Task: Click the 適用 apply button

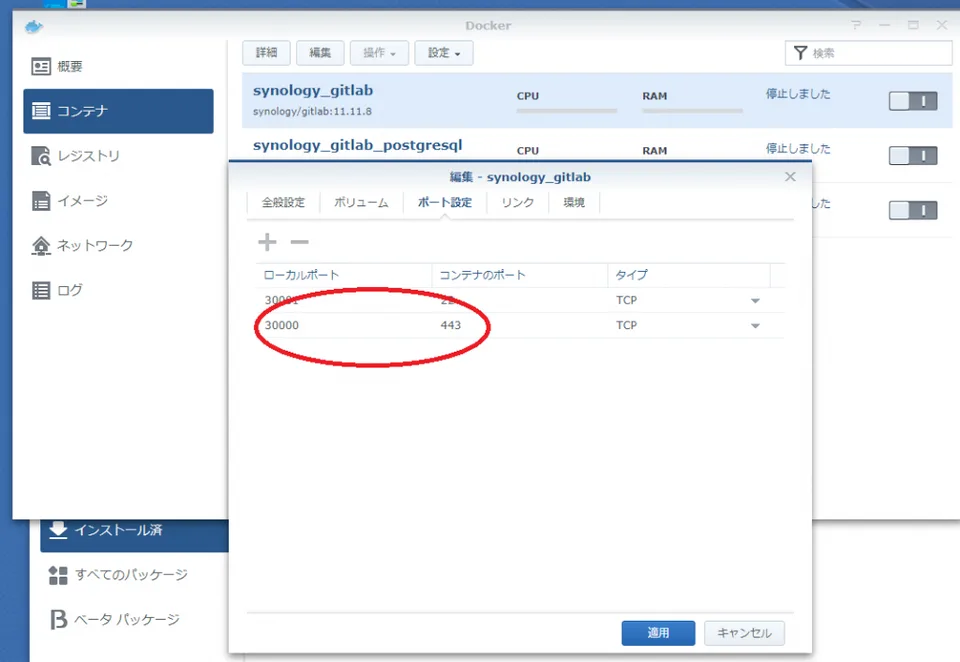Action: click(658, 633)
